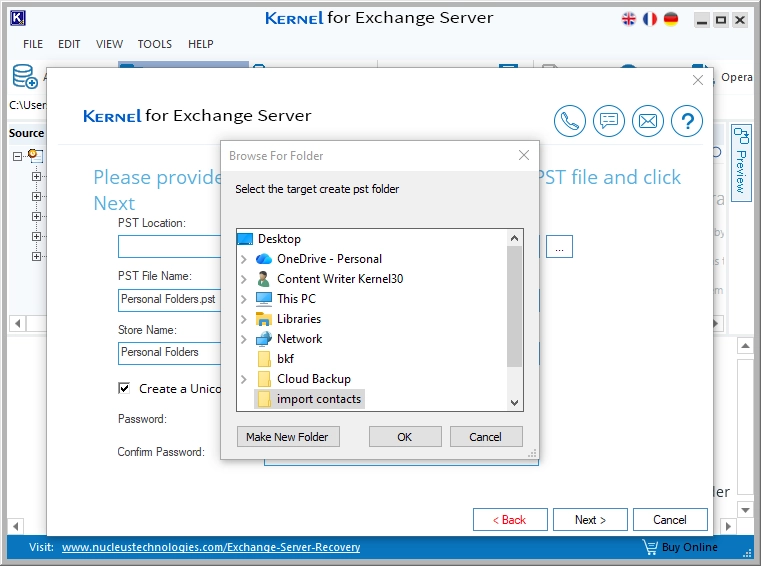Expand the first child node in Source tree
This screenshot has width=761, height=566.
(x=36, y=176)
